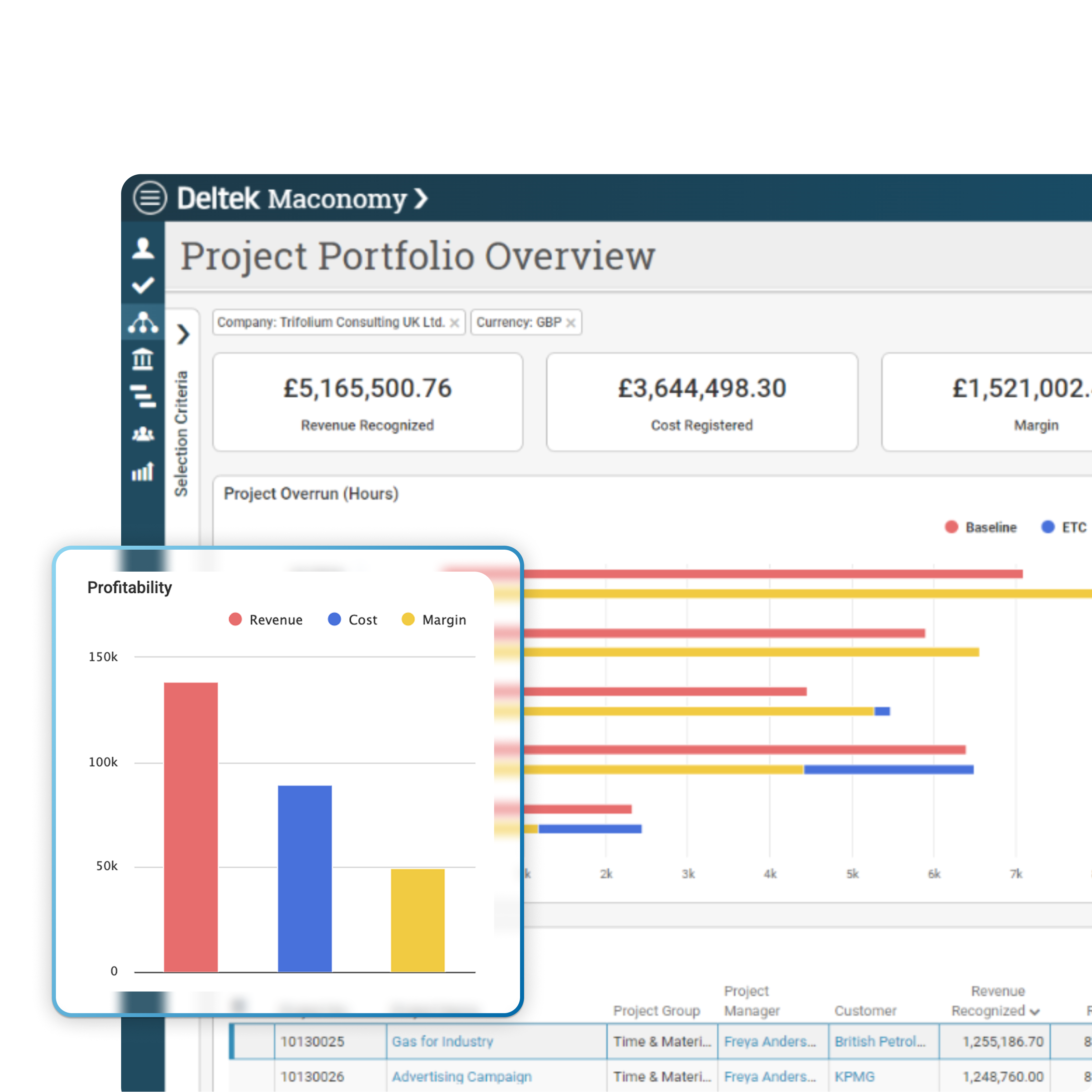Select the hierarchy projects sidebar icon
1092x1092 pixels.
coord(143,322)
